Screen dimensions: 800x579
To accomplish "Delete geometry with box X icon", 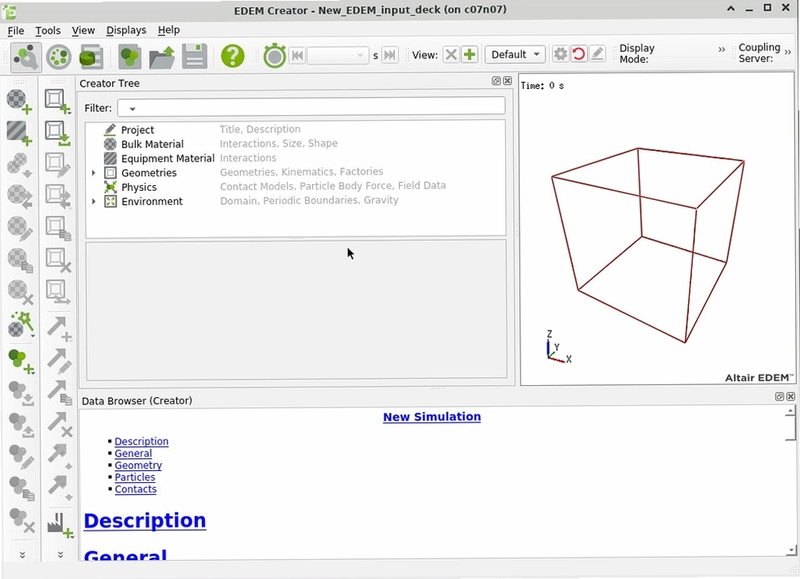I will 57,260.
